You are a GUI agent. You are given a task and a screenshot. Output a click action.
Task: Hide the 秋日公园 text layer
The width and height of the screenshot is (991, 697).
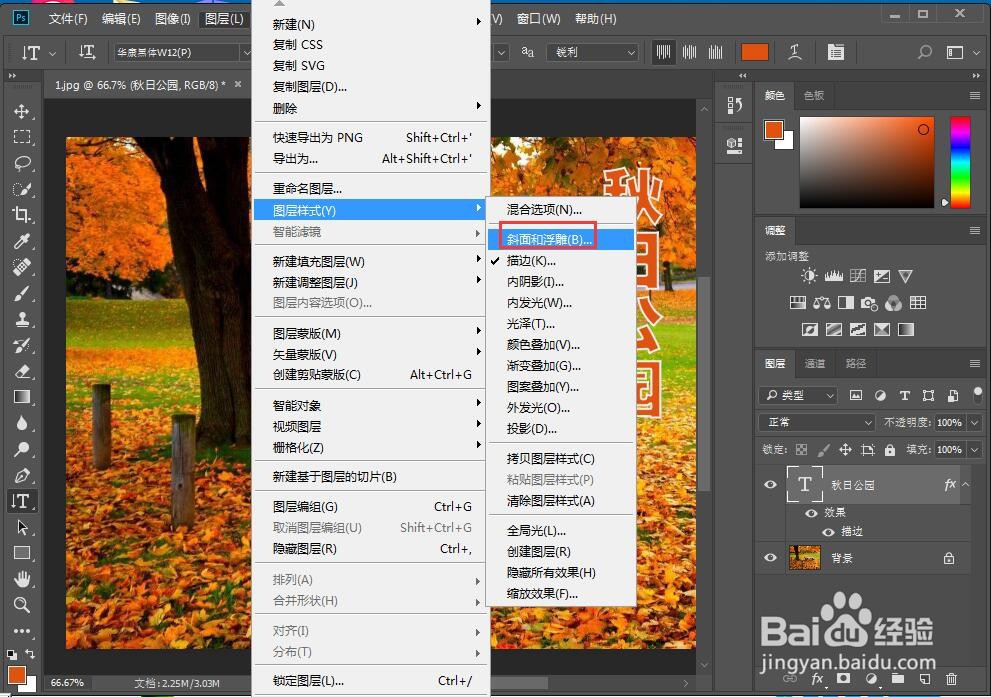click(770, 485)
